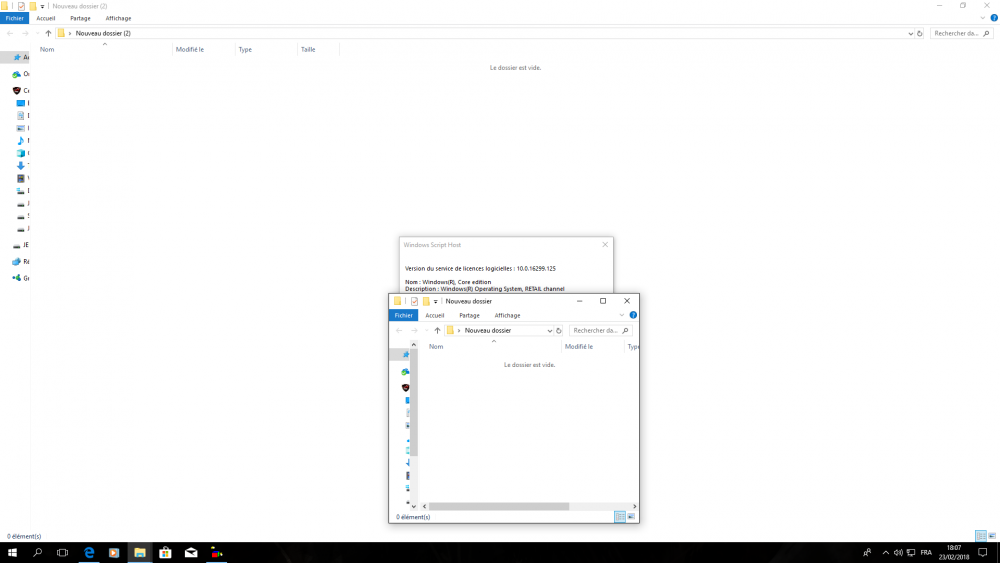
Task: Click Properties checkmark icon in small window title bar
Action: (x=415, y=302)
